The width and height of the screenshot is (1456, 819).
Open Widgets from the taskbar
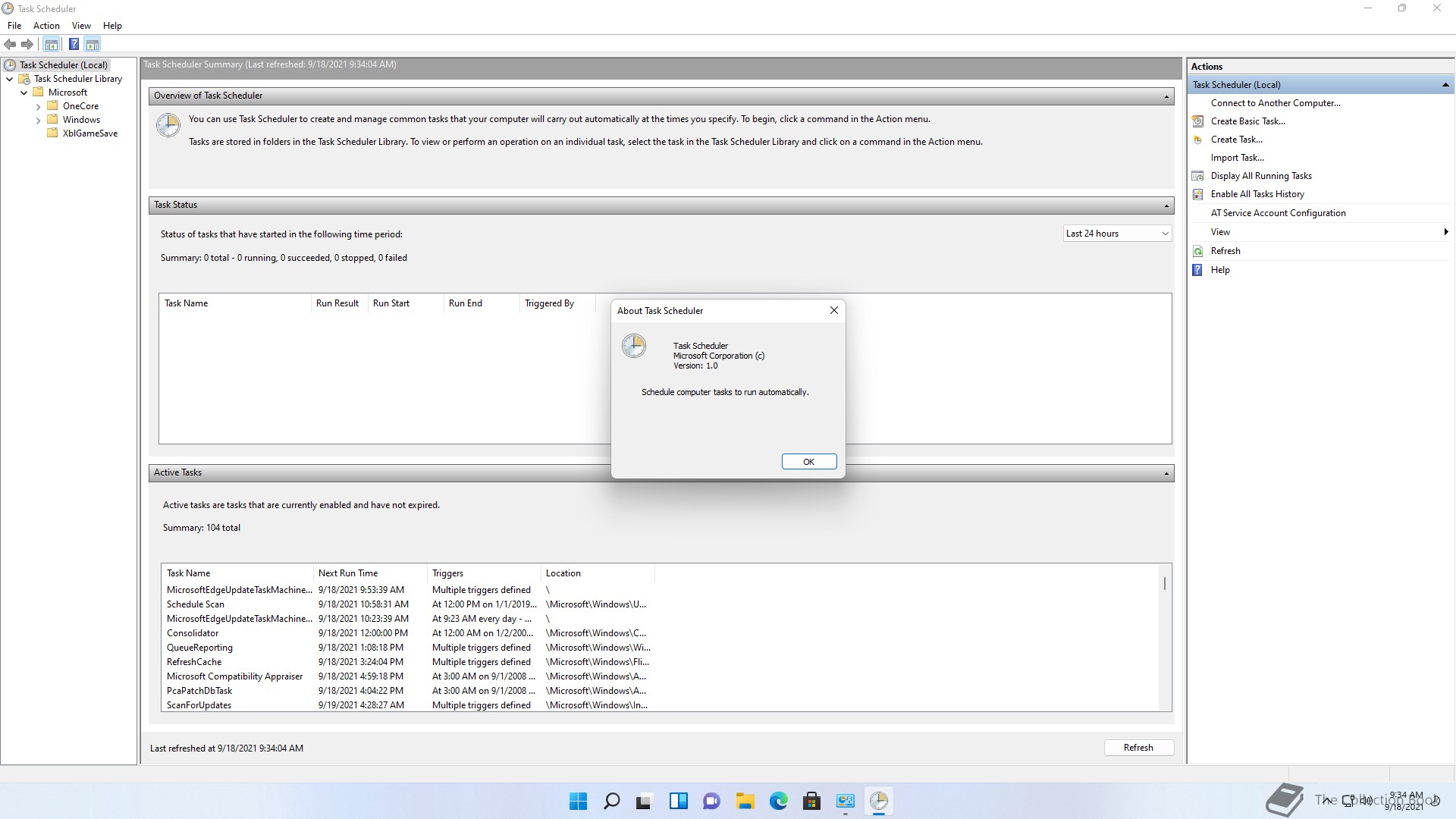click(678, 801)
